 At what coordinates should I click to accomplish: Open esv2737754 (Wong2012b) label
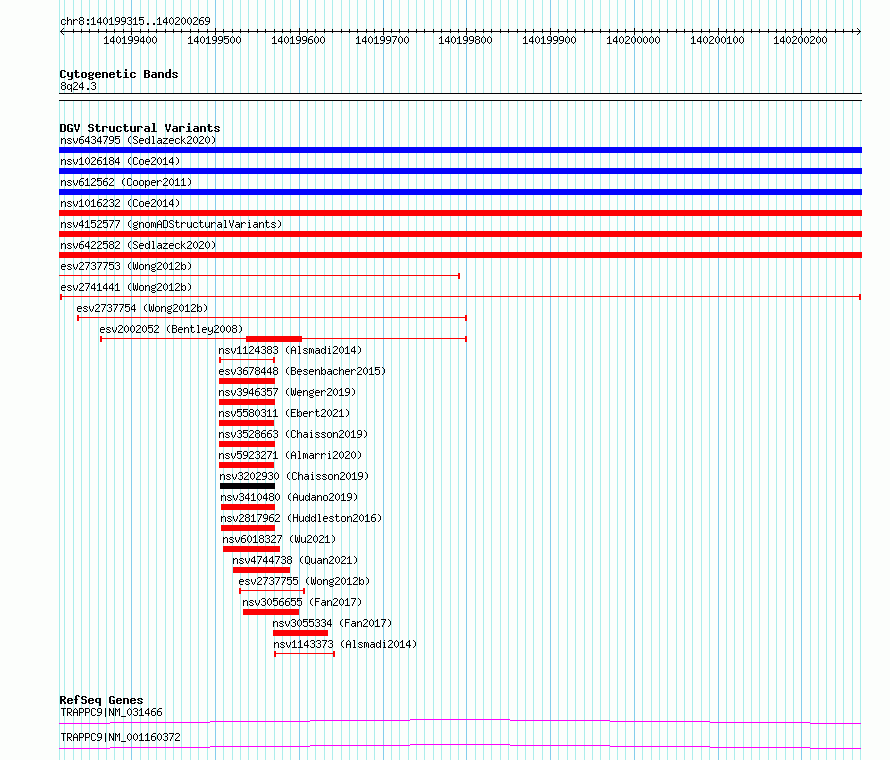pyautogui.click(x=142, y=308)
